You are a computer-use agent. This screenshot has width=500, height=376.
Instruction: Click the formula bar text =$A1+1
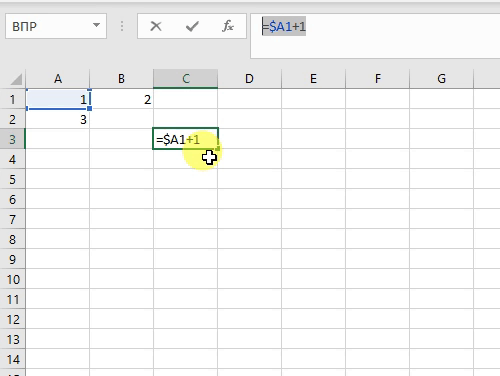[284, 26]
